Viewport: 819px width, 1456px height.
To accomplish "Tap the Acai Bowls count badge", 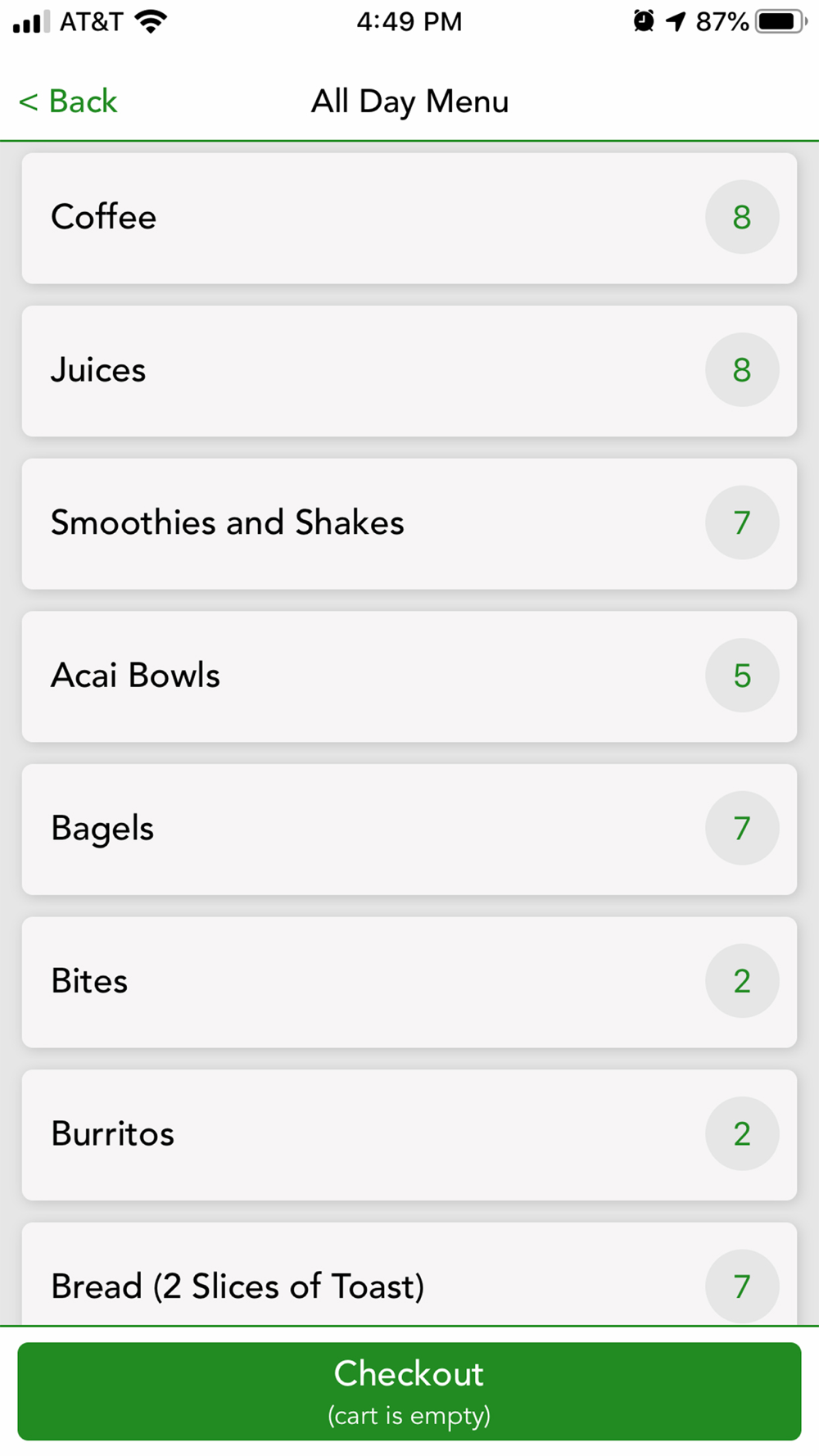I will pyautogui.click(x=741, y=676).
